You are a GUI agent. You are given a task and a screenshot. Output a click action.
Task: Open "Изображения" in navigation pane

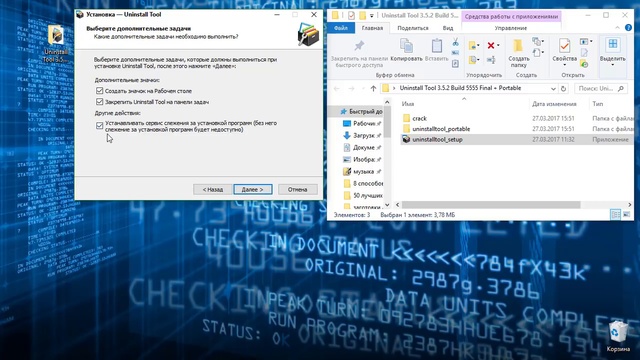click(362, 159)
